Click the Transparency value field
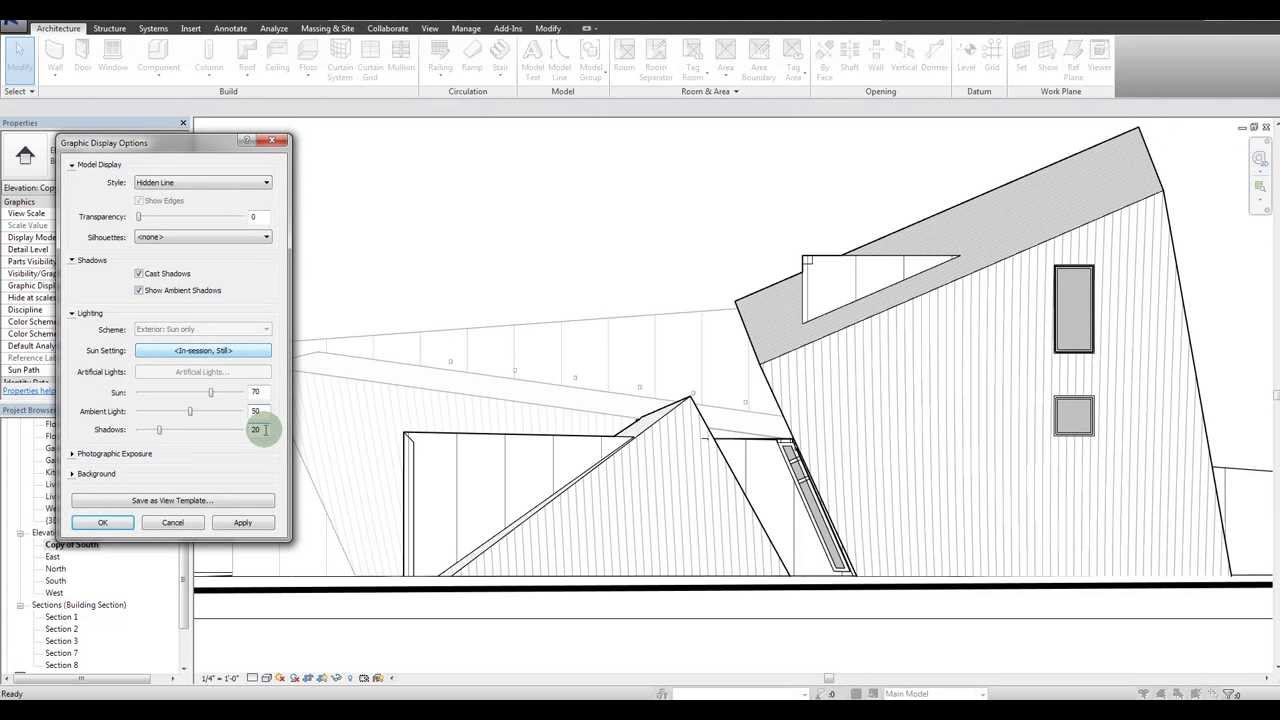The height and width of the screenshot is (720, 1280). coord(259,217)
